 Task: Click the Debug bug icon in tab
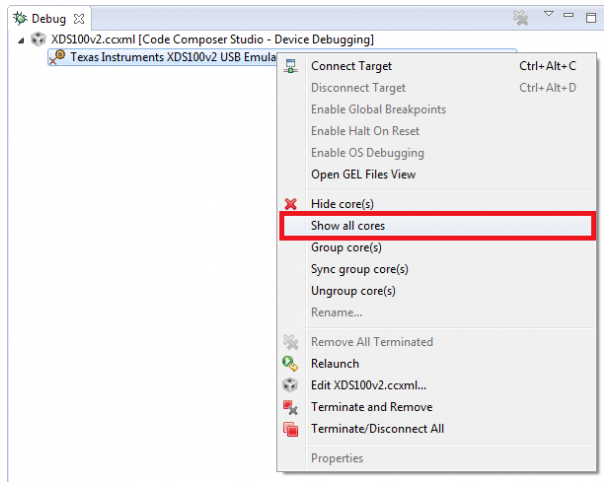[x=20, y=18]
